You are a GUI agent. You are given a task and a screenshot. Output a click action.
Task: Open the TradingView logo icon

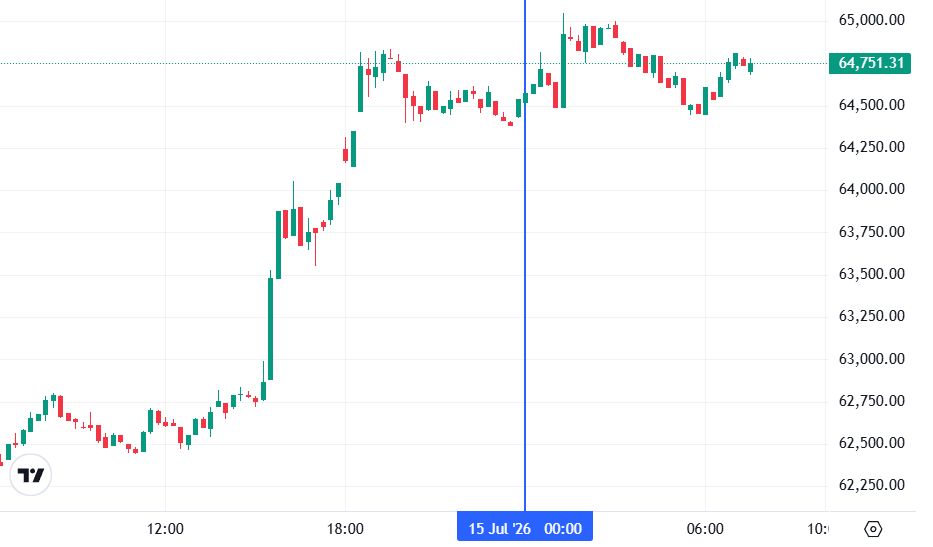pyautogui.click(x=31, y=475)
